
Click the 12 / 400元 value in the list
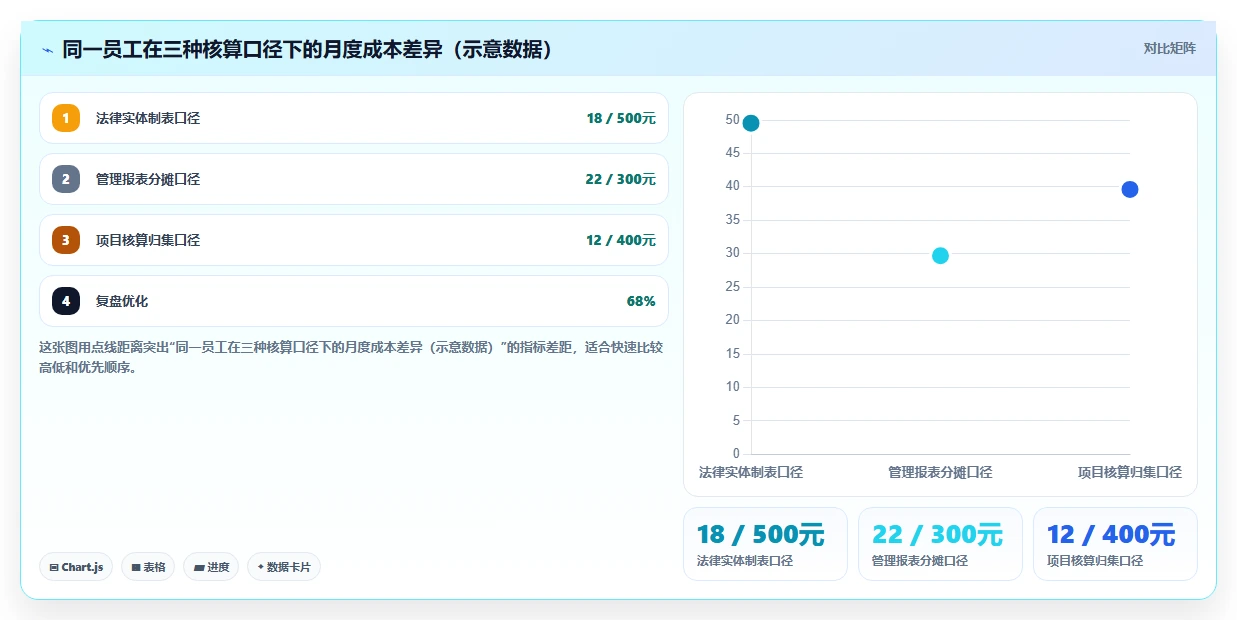coord(621,240)
